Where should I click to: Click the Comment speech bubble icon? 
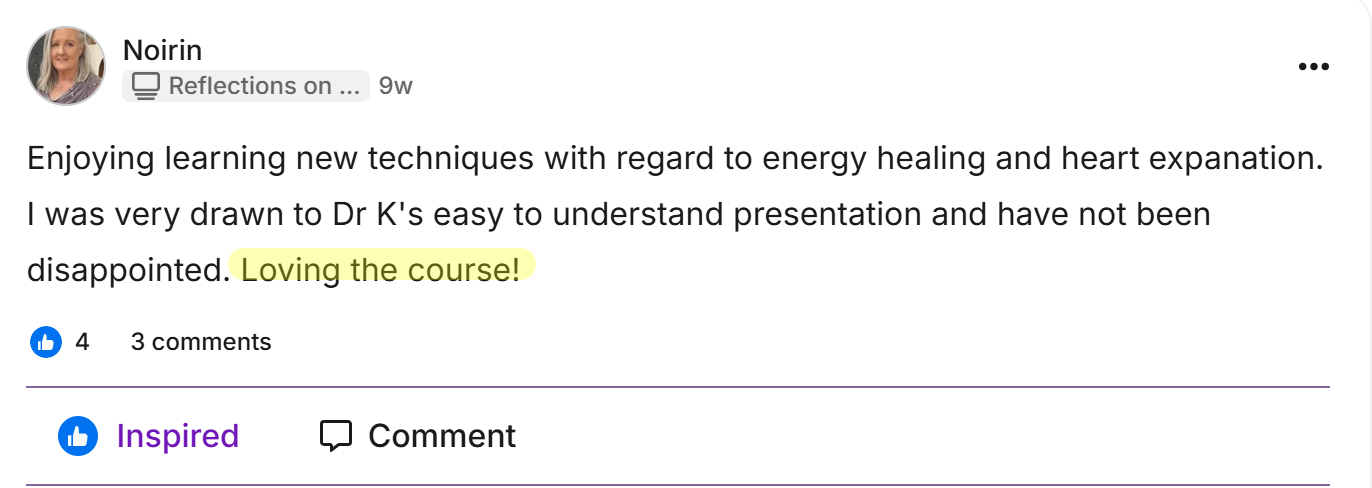coord(336,436)
